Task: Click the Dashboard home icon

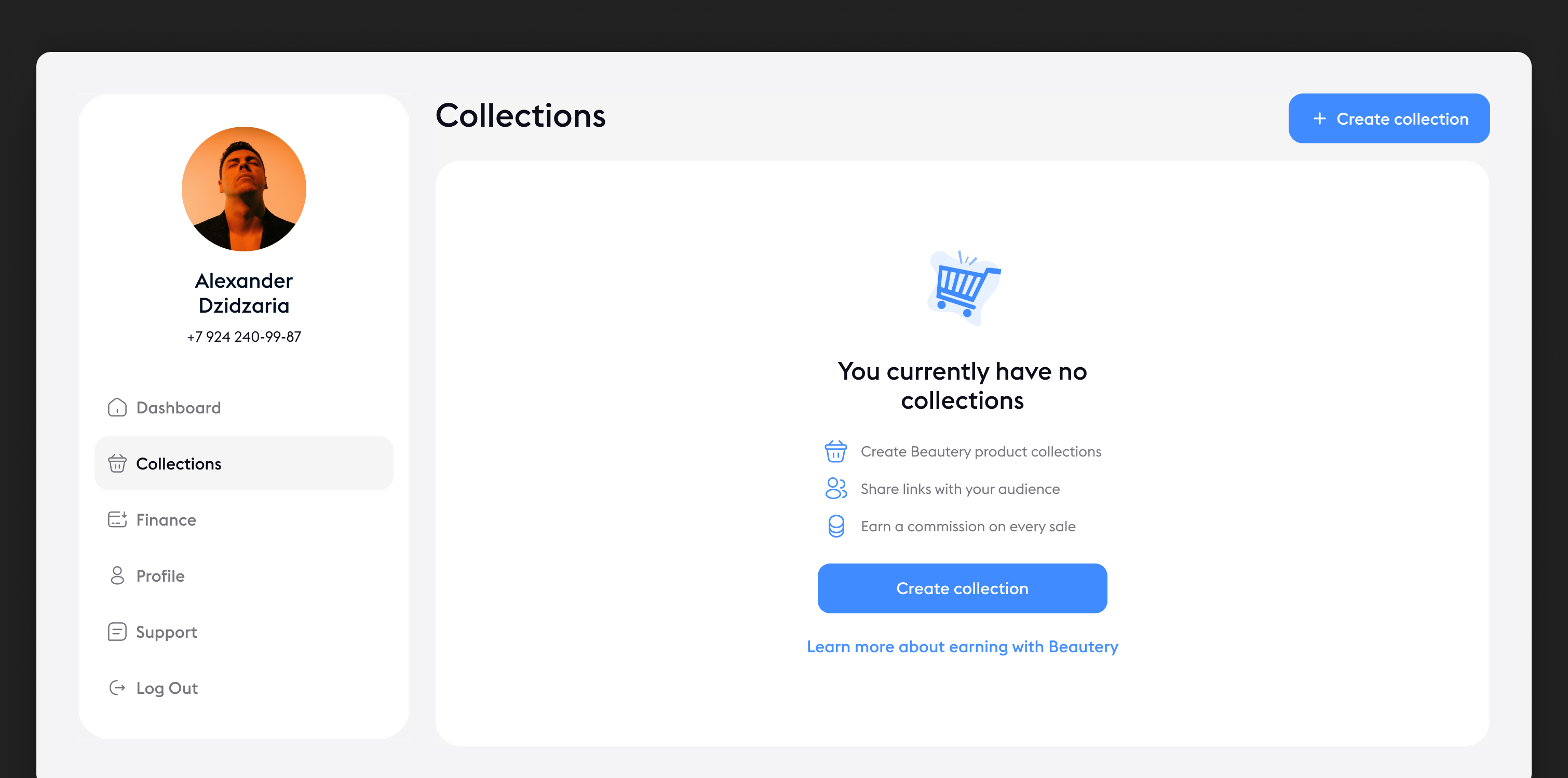Action: tap(117, 407)
